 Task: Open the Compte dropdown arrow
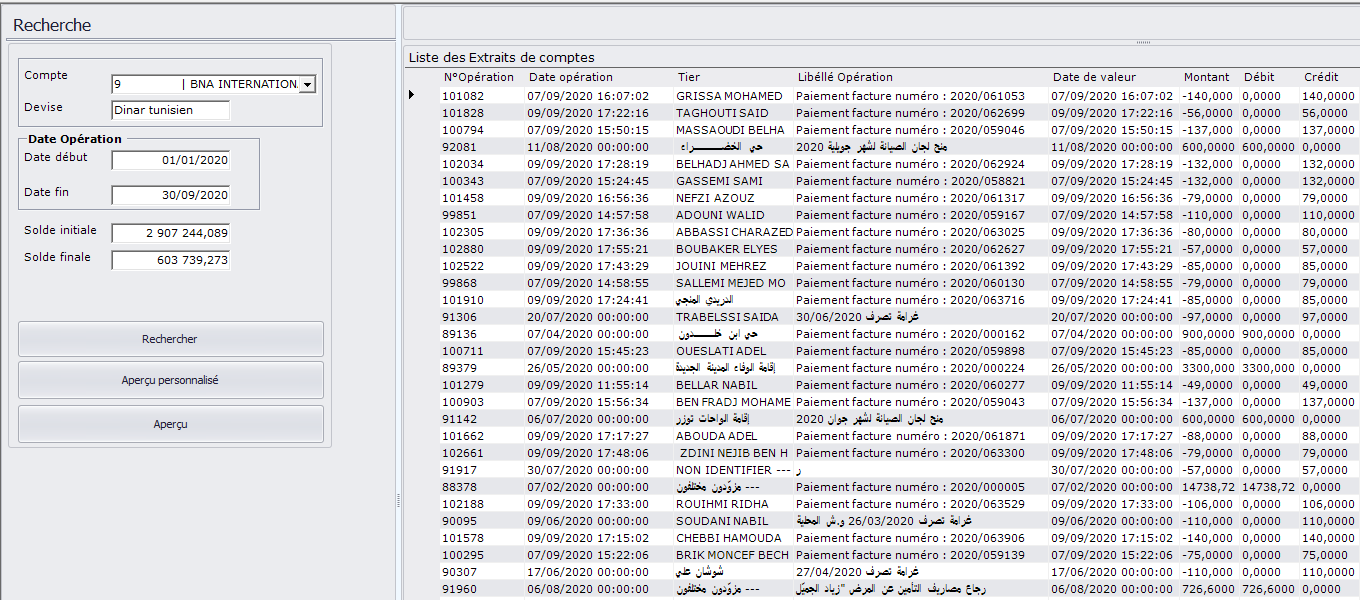coord(307,85)
